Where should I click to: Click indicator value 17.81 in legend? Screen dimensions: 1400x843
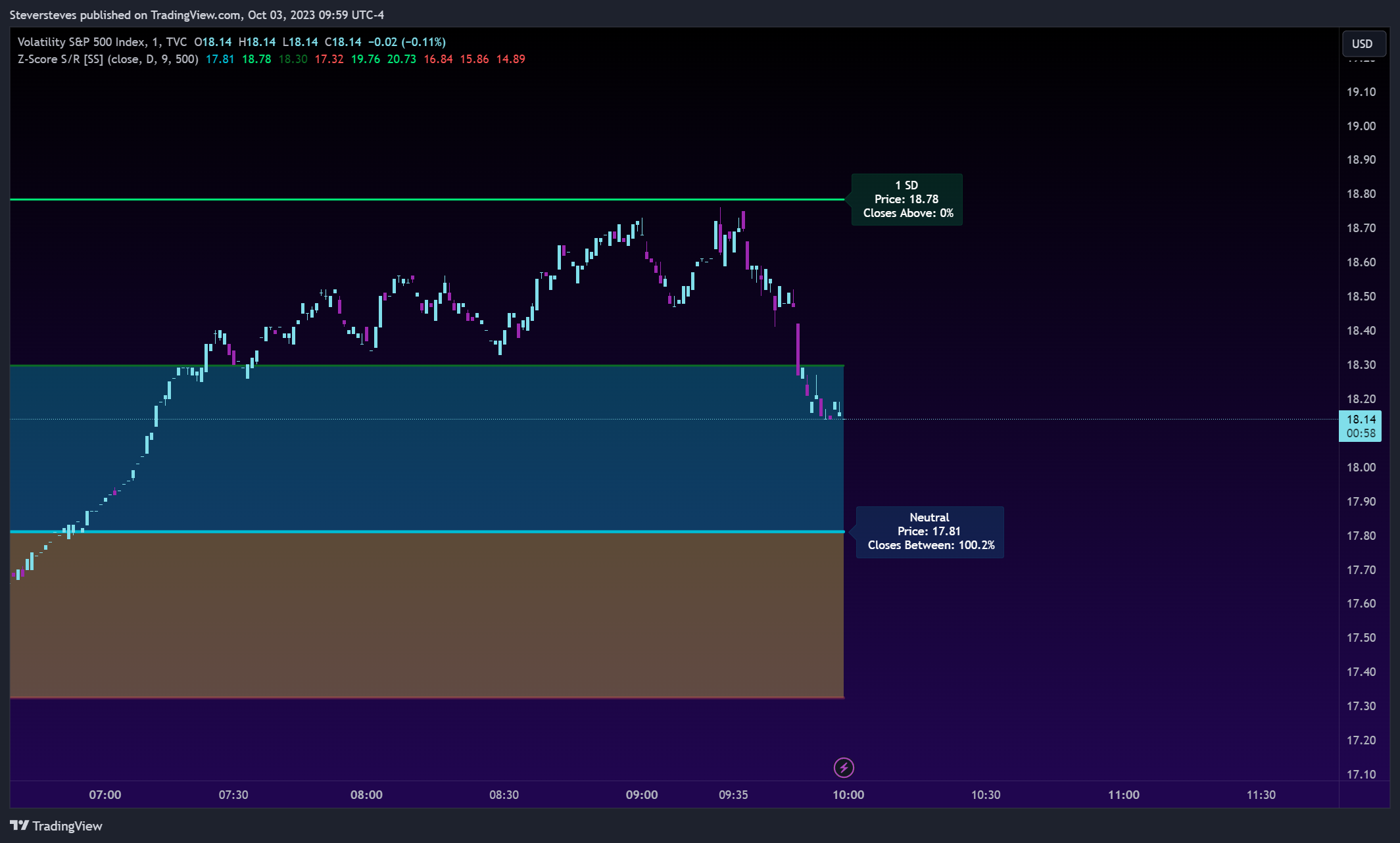pyautogui.click(x=220, y=59)
